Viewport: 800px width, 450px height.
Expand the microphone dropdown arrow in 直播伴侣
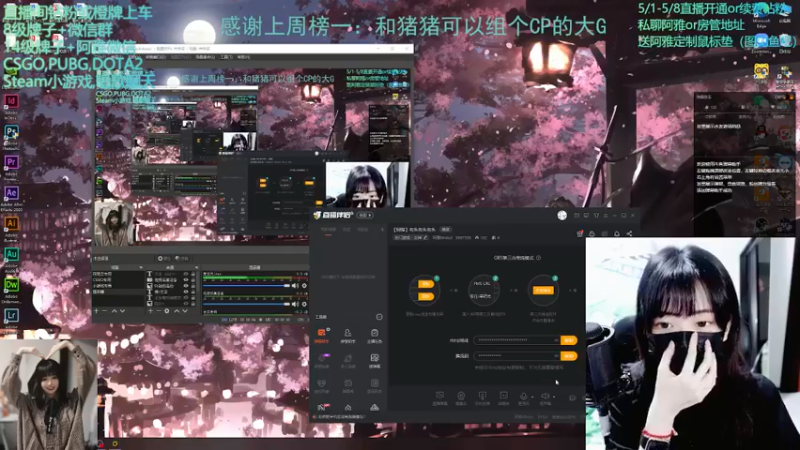pos(532,397)
